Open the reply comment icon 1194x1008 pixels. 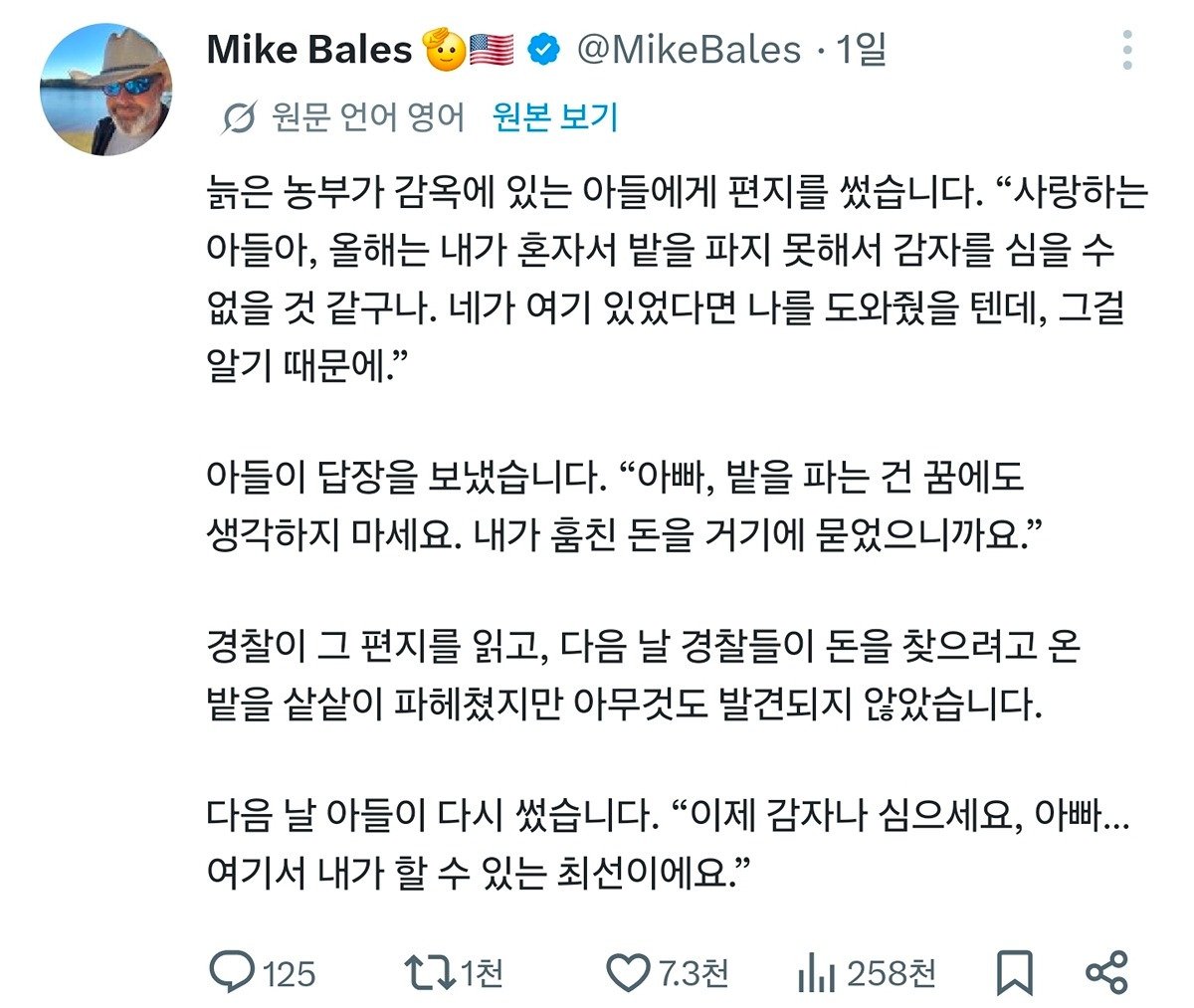point(233,971)
